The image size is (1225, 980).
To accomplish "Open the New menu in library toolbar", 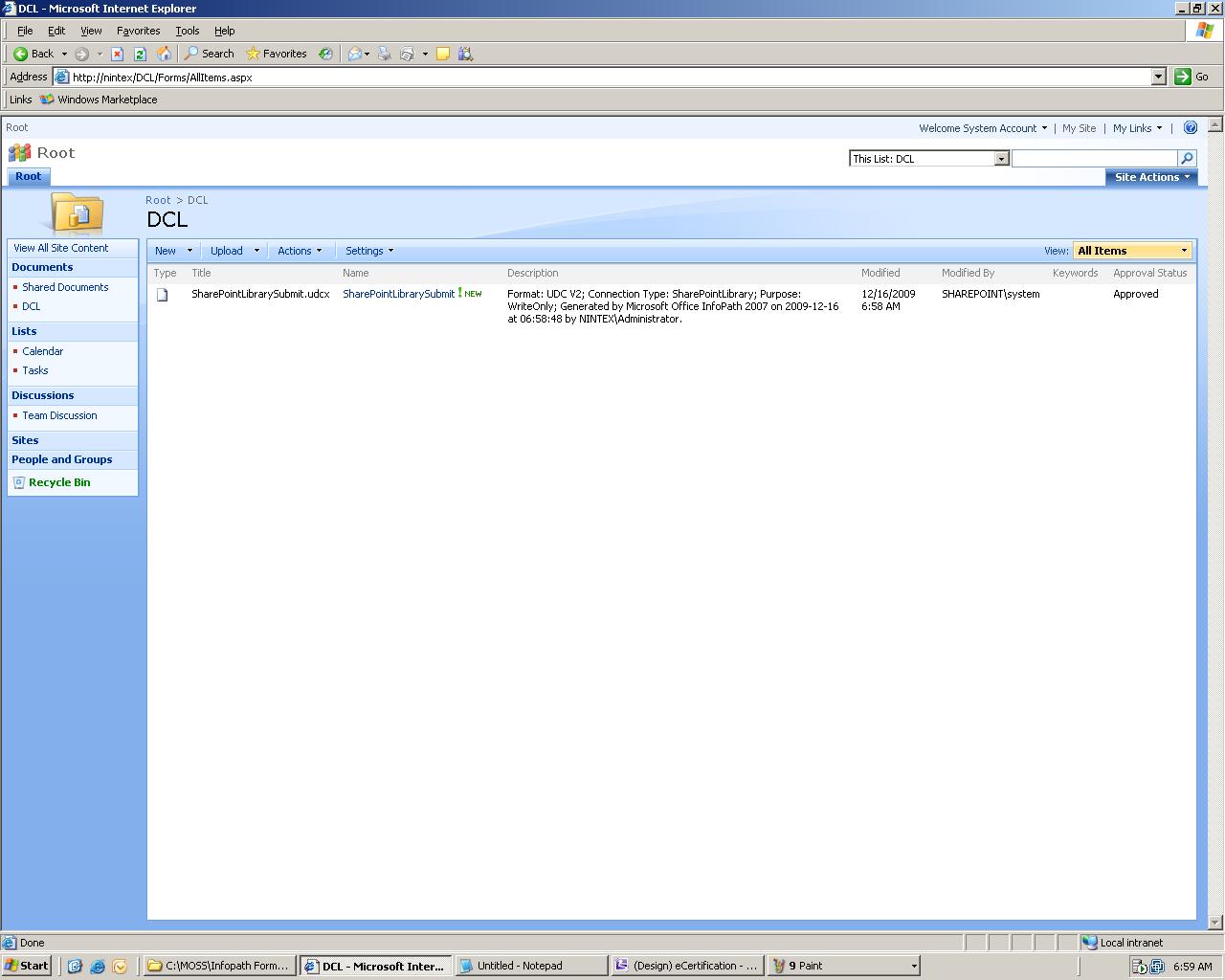I will coord(173,251).
